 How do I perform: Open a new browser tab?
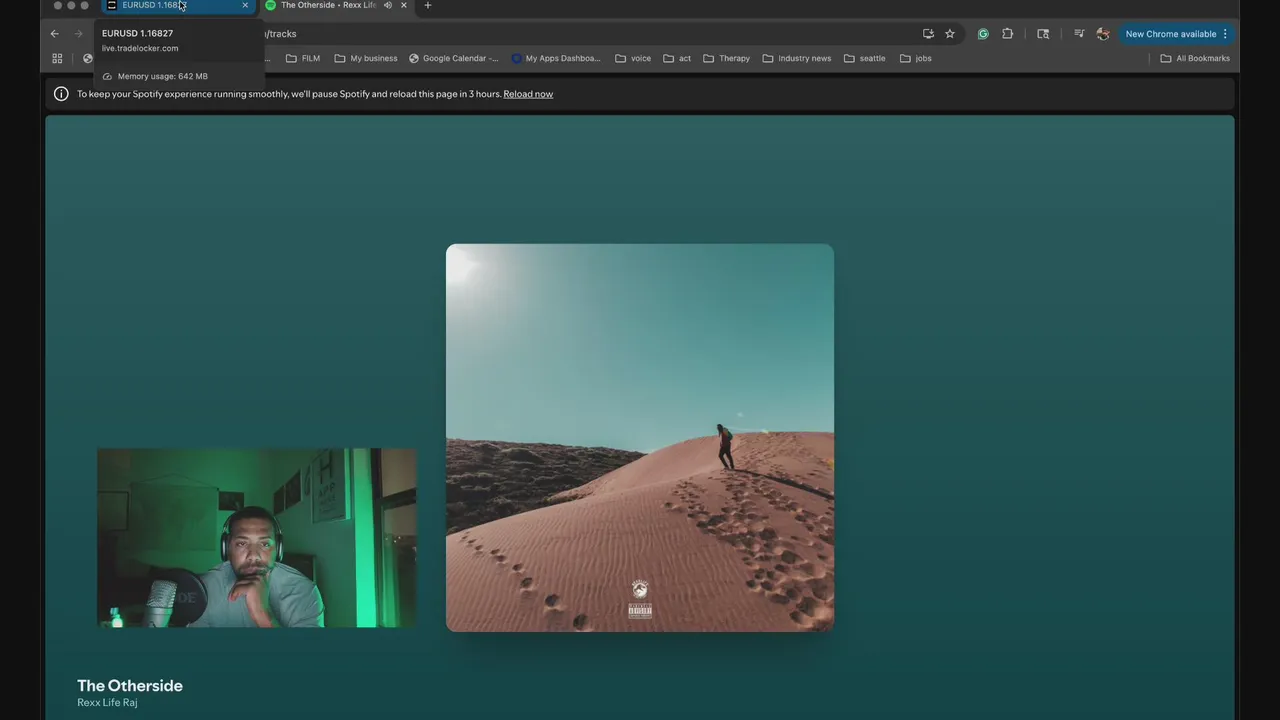[428, 5]
